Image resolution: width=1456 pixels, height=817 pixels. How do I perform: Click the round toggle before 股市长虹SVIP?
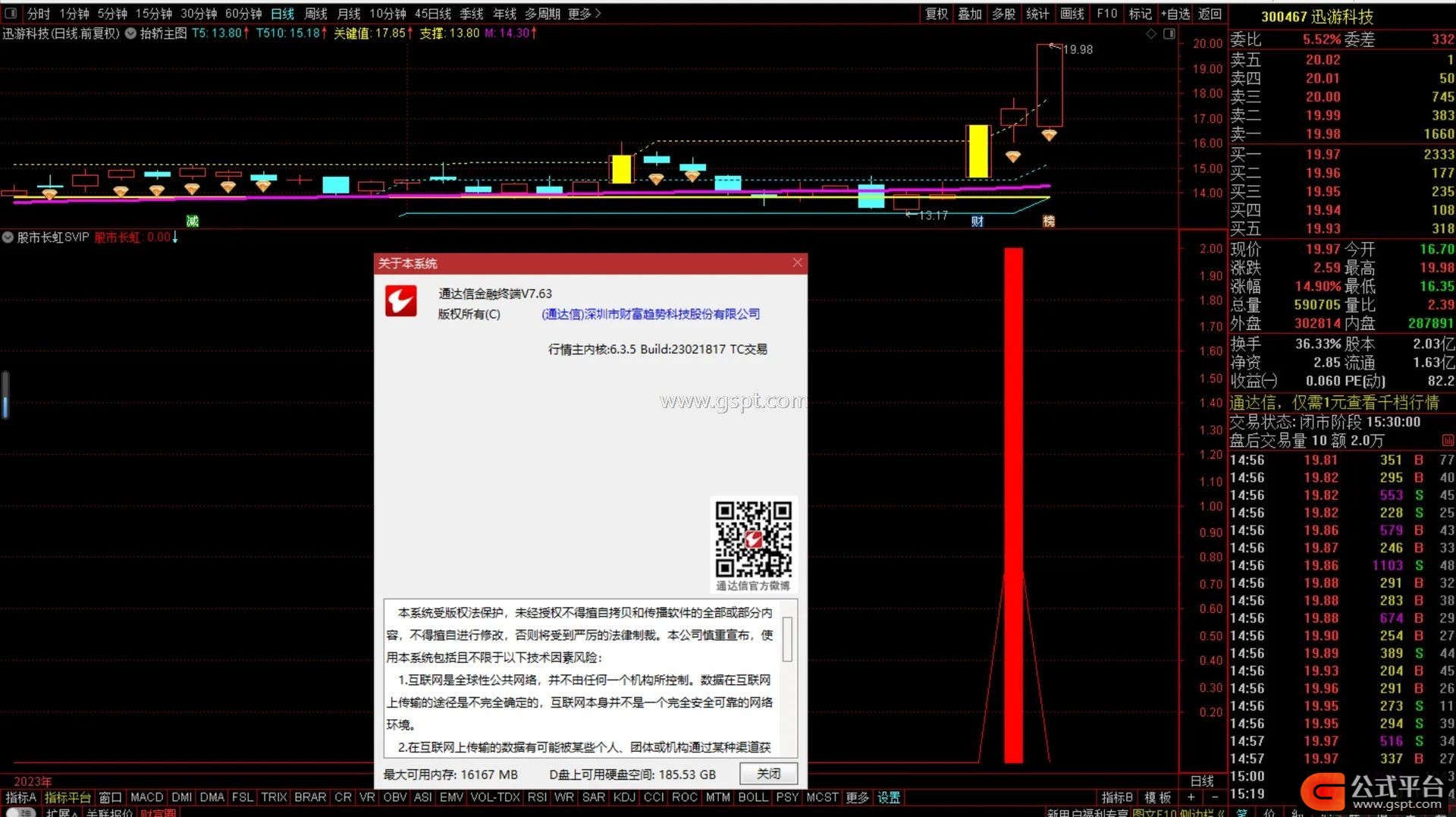(x=8, y=237)
